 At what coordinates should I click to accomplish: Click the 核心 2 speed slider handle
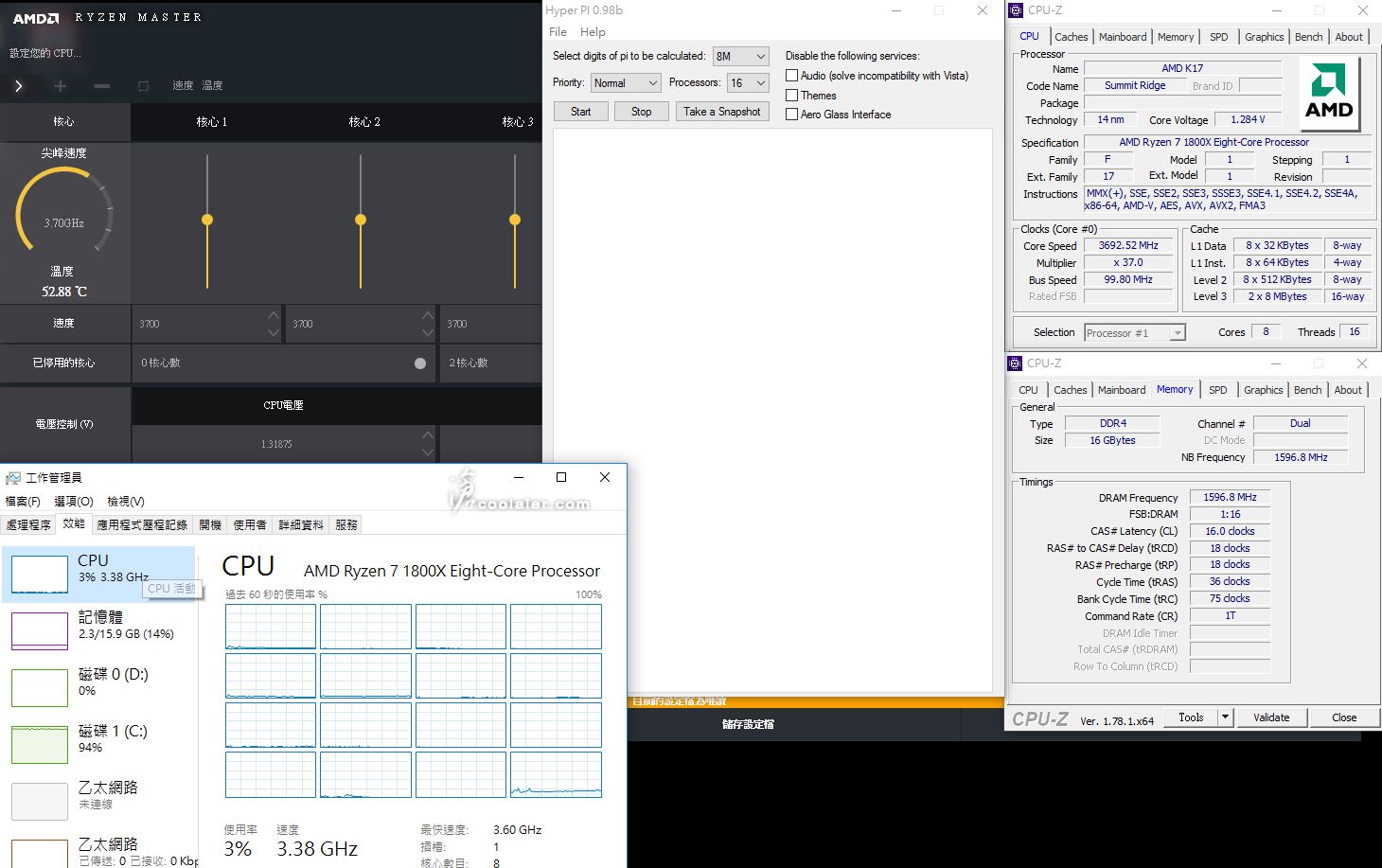click(x=361, y=220)
